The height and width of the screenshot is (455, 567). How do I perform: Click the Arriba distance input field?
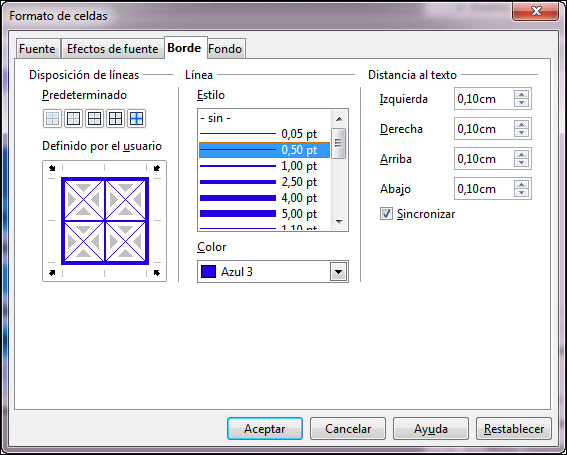pyautogui.click(x=484, y=159)
